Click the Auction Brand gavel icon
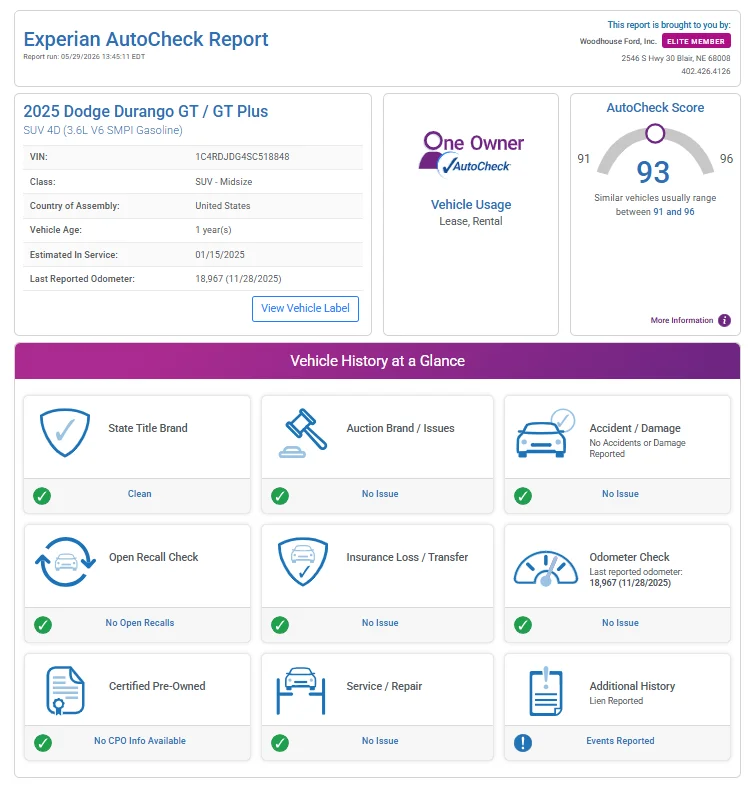Image resolution: width=755 pixels, height=785 pixels. point(303,433)
